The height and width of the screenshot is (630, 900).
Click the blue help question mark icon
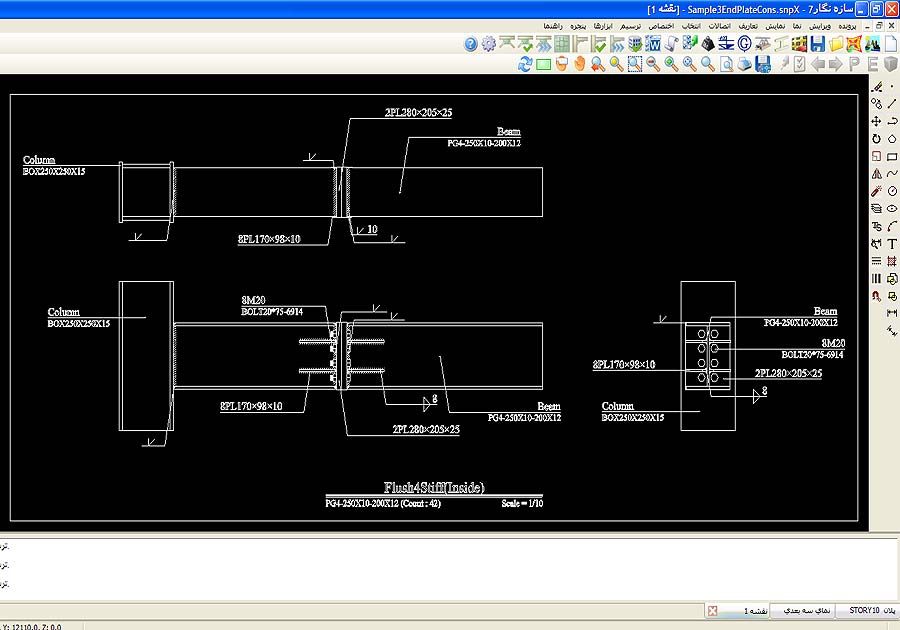(470, 44)
